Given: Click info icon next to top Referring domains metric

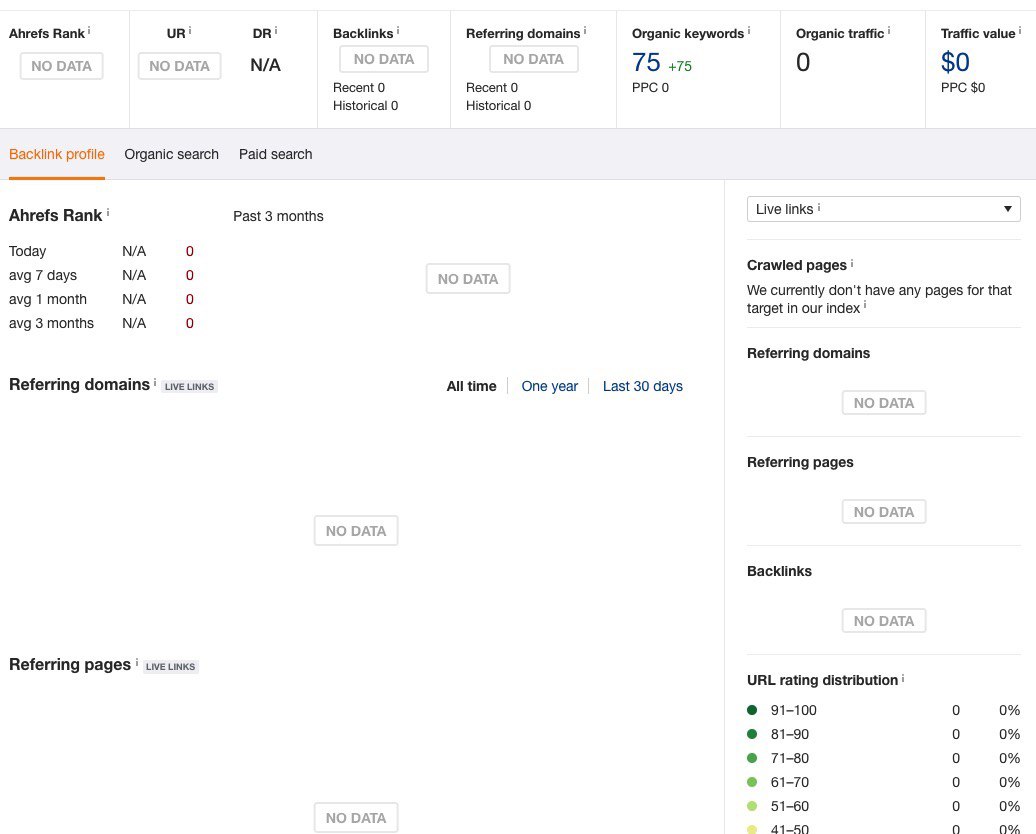Looking at the screenshot, I should coord(585,30).
